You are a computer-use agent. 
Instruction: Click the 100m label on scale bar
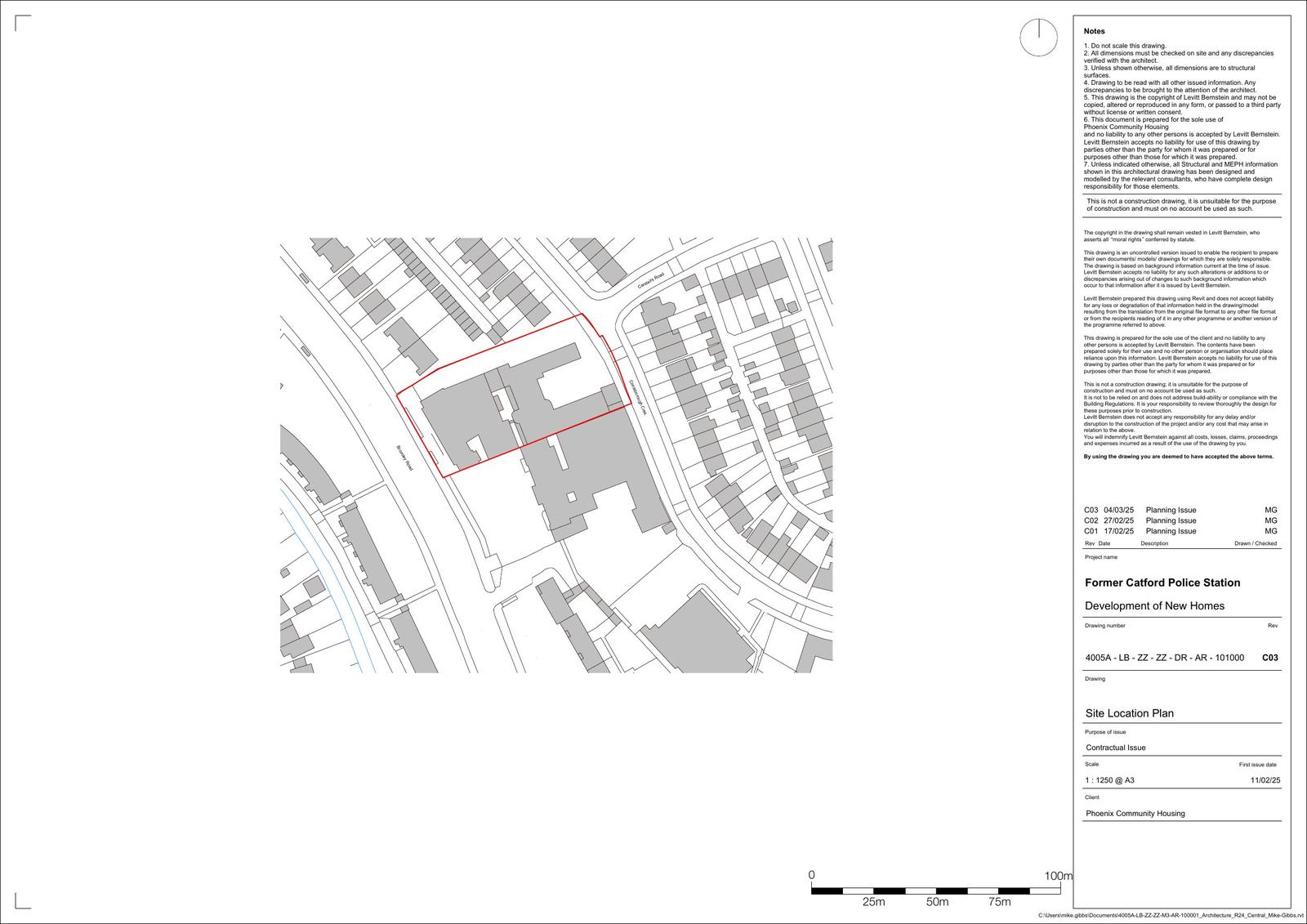click(x=1058, y=876)
